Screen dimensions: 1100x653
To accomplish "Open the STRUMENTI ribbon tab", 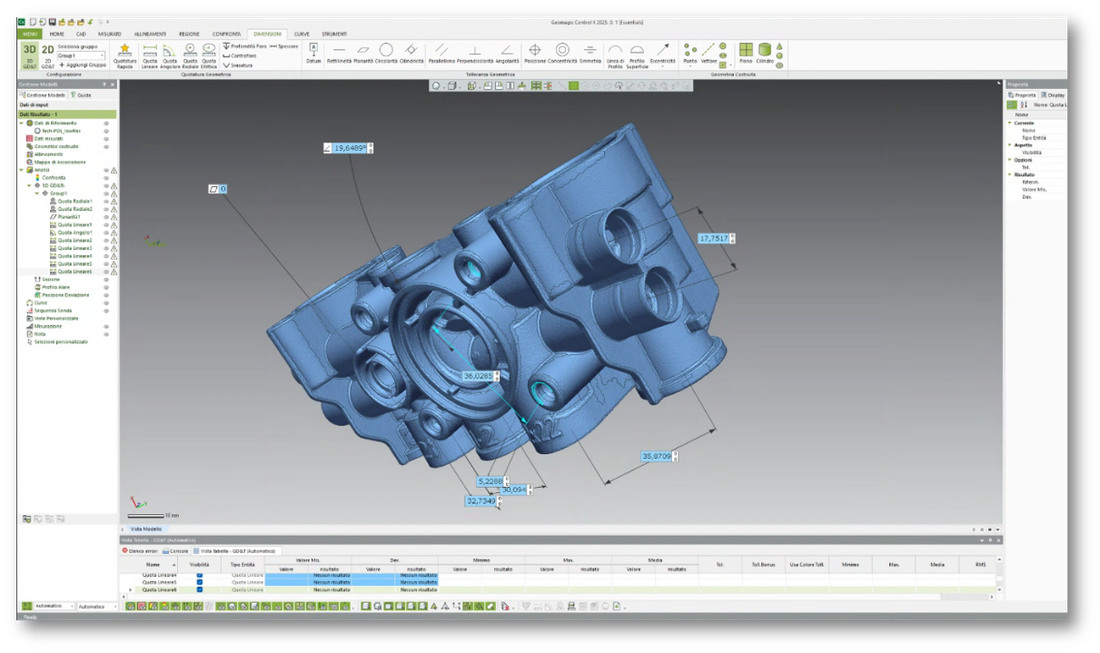I will (335, 34).
